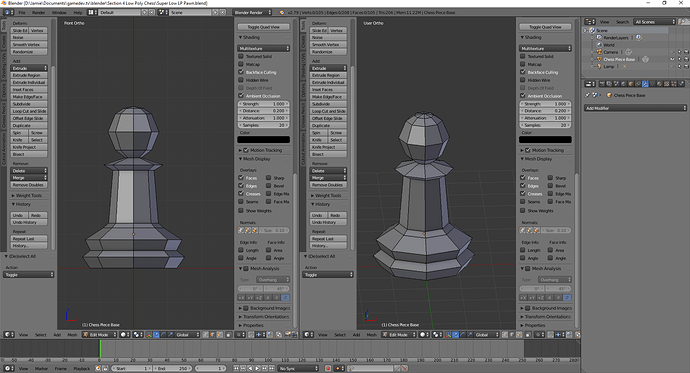Toggle Lamp selectability cursor icon in outliner
The width and height of the screenshot is (690, 373).
coord(679,66)
